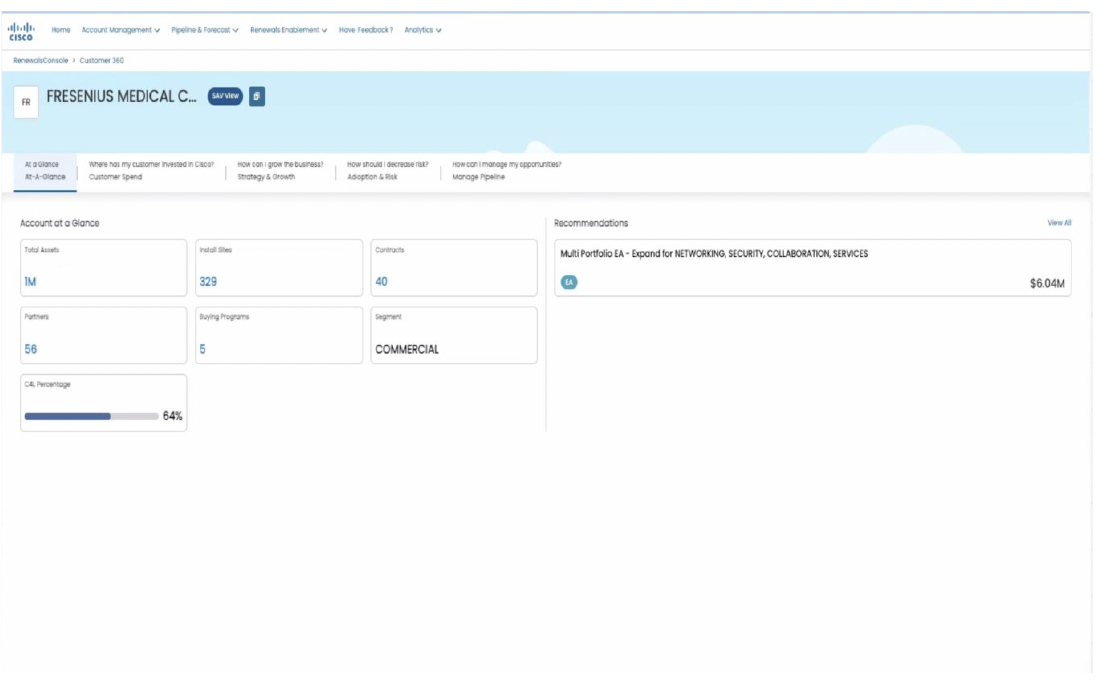Click the Recommendations heading

[591, 223]
